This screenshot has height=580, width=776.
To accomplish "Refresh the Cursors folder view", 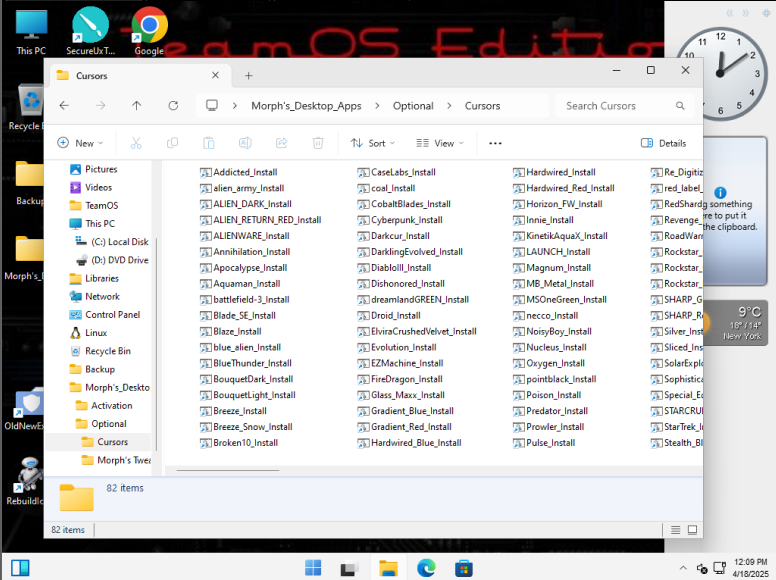I will [x=173, y=105].
